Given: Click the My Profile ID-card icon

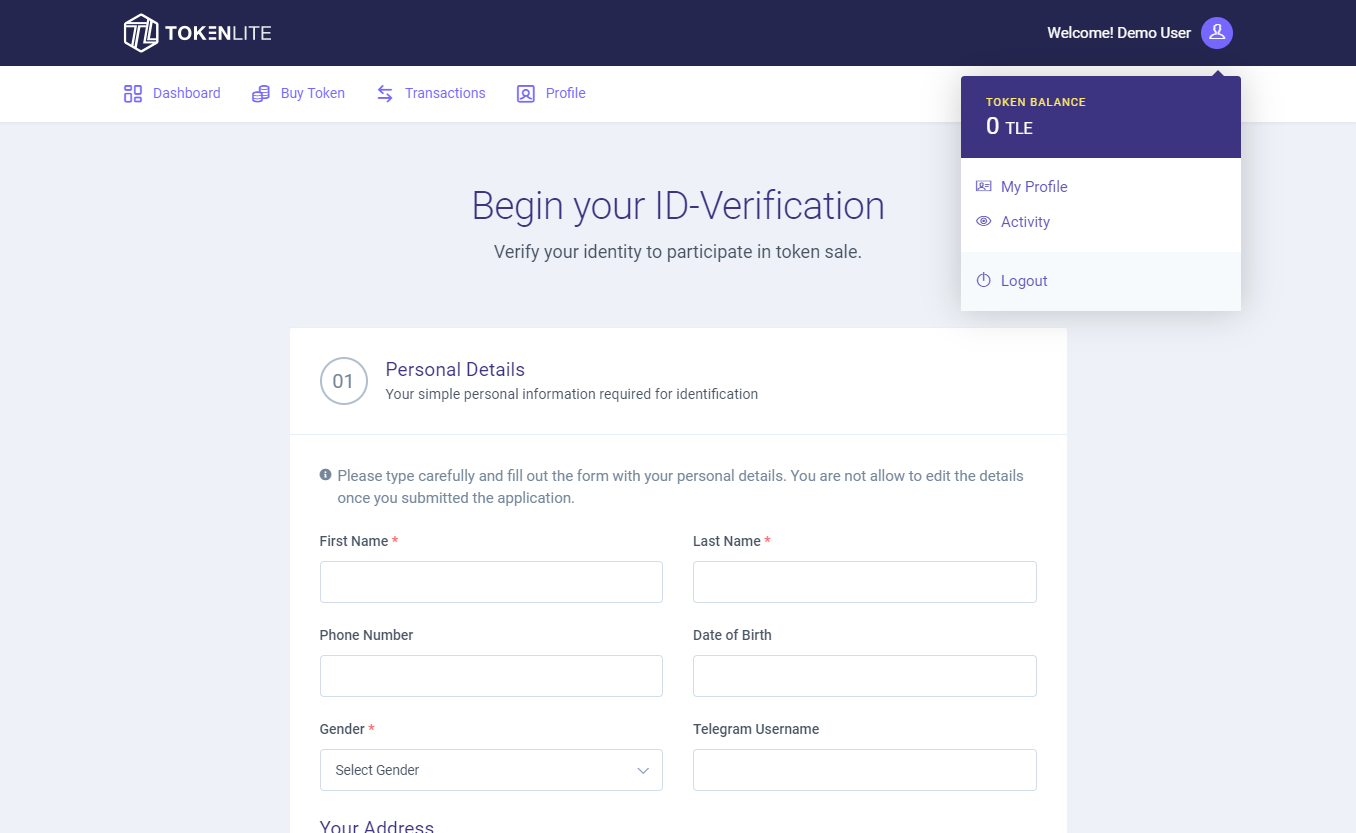Looking at the screenshot, I should point(983,186).
